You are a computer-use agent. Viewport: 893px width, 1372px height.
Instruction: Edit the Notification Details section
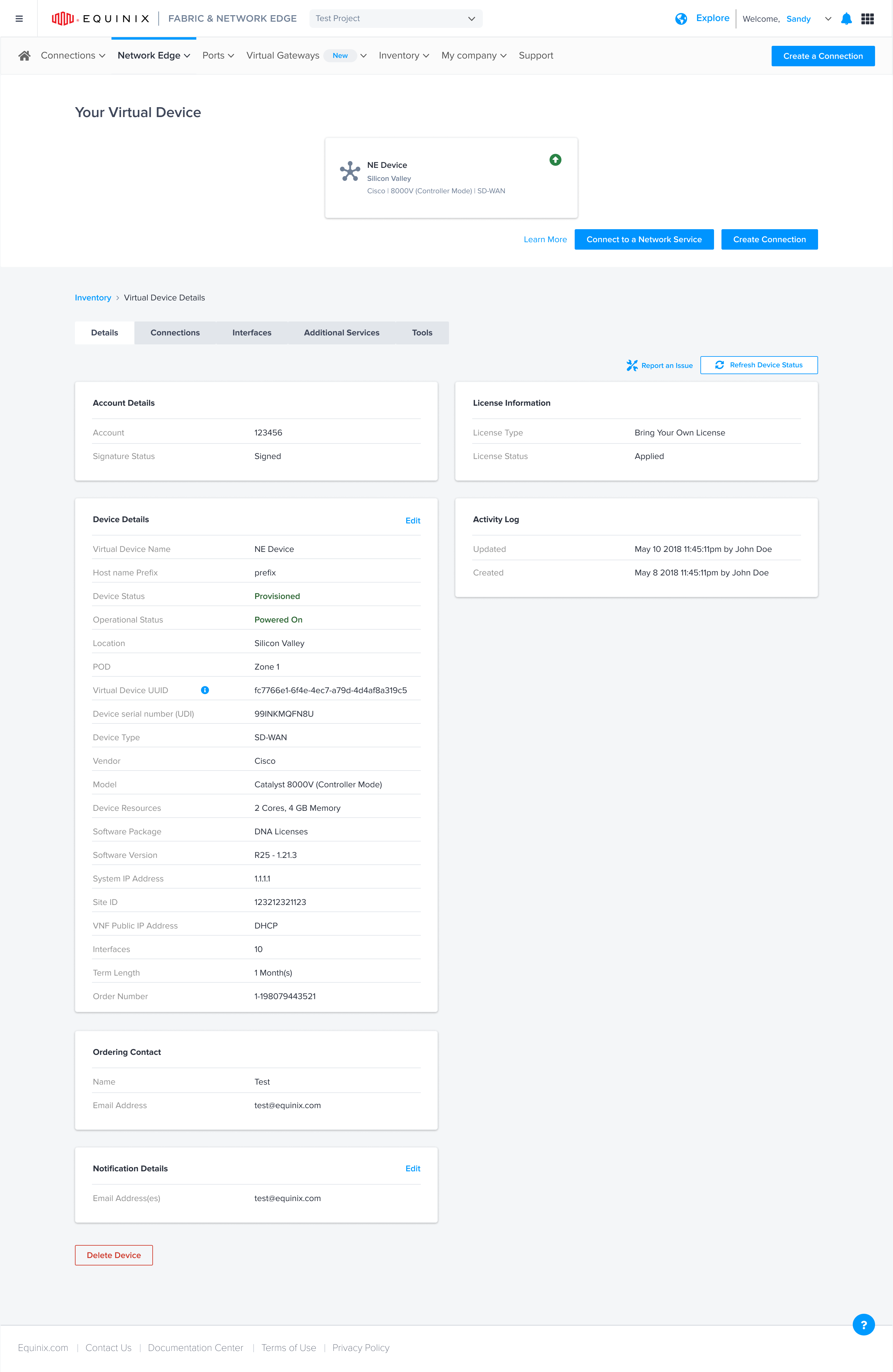[x=413, y=1169]
